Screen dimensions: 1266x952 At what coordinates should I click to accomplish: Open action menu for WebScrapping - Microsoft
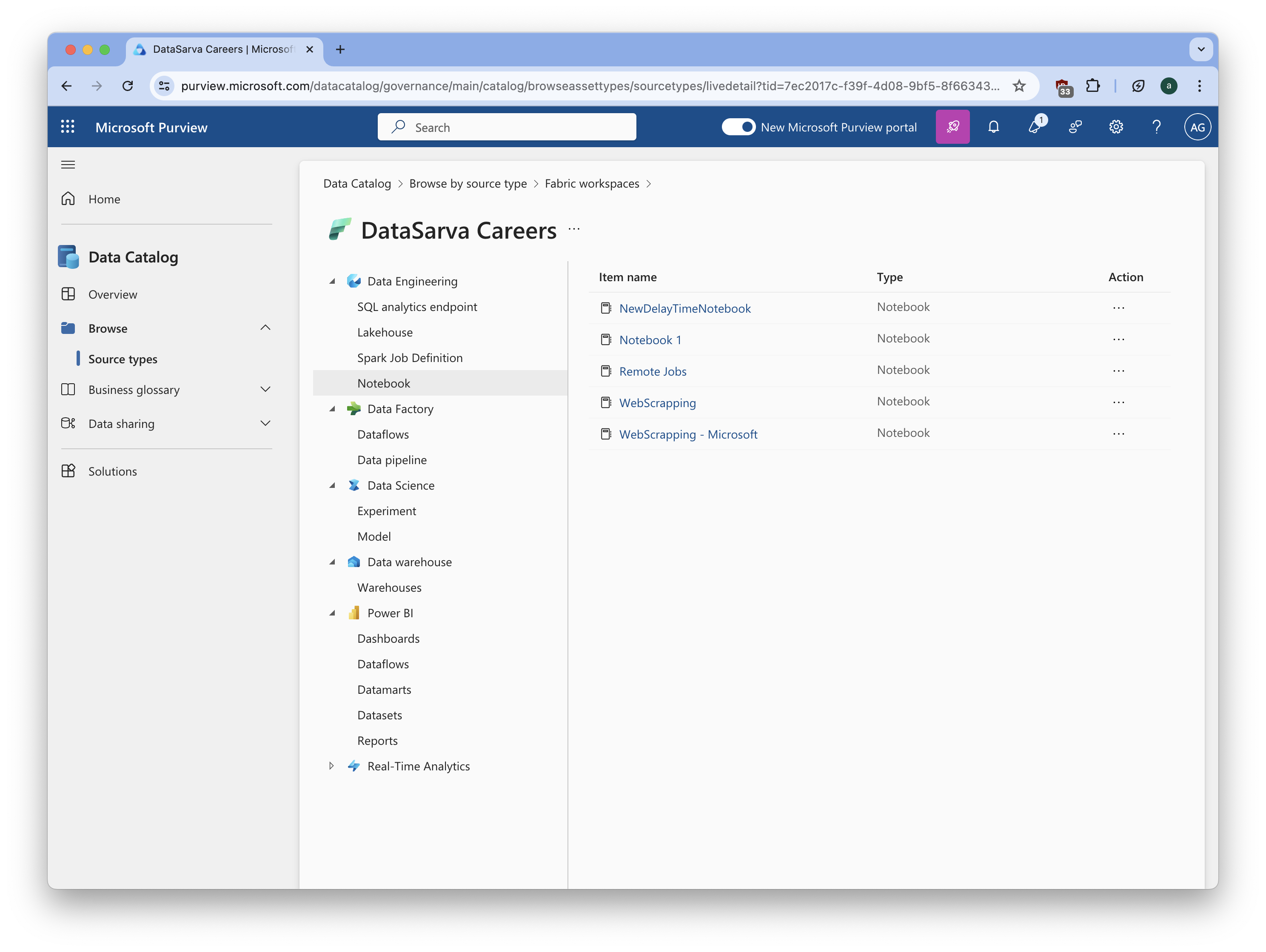[1118, 434]
